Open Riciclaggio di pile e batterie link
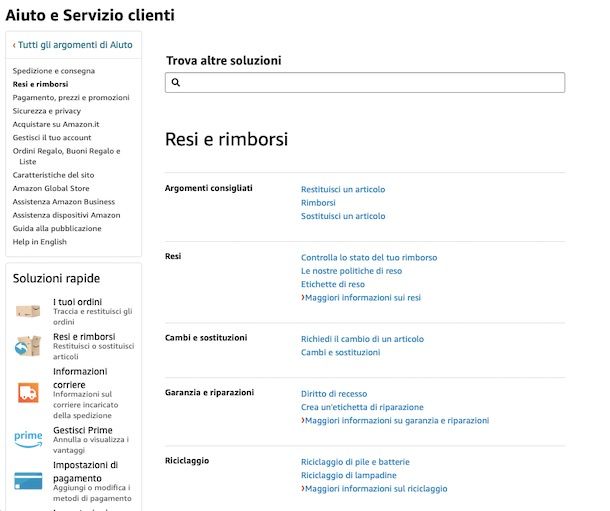Image resolution: width=610 pixels, height=511 pixels. pyautogui.click(x=355, y=462)
